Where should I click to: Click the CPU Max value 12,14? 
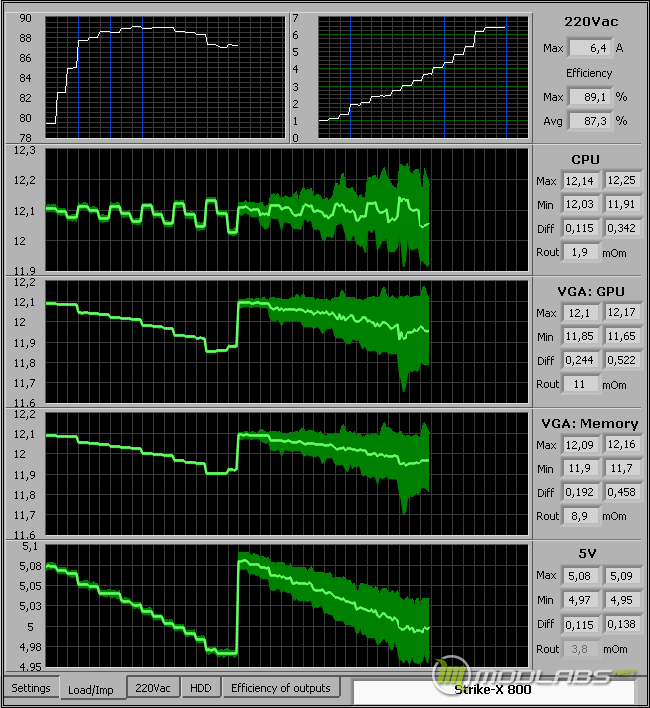pyautogui.click(x=580, y=181)
